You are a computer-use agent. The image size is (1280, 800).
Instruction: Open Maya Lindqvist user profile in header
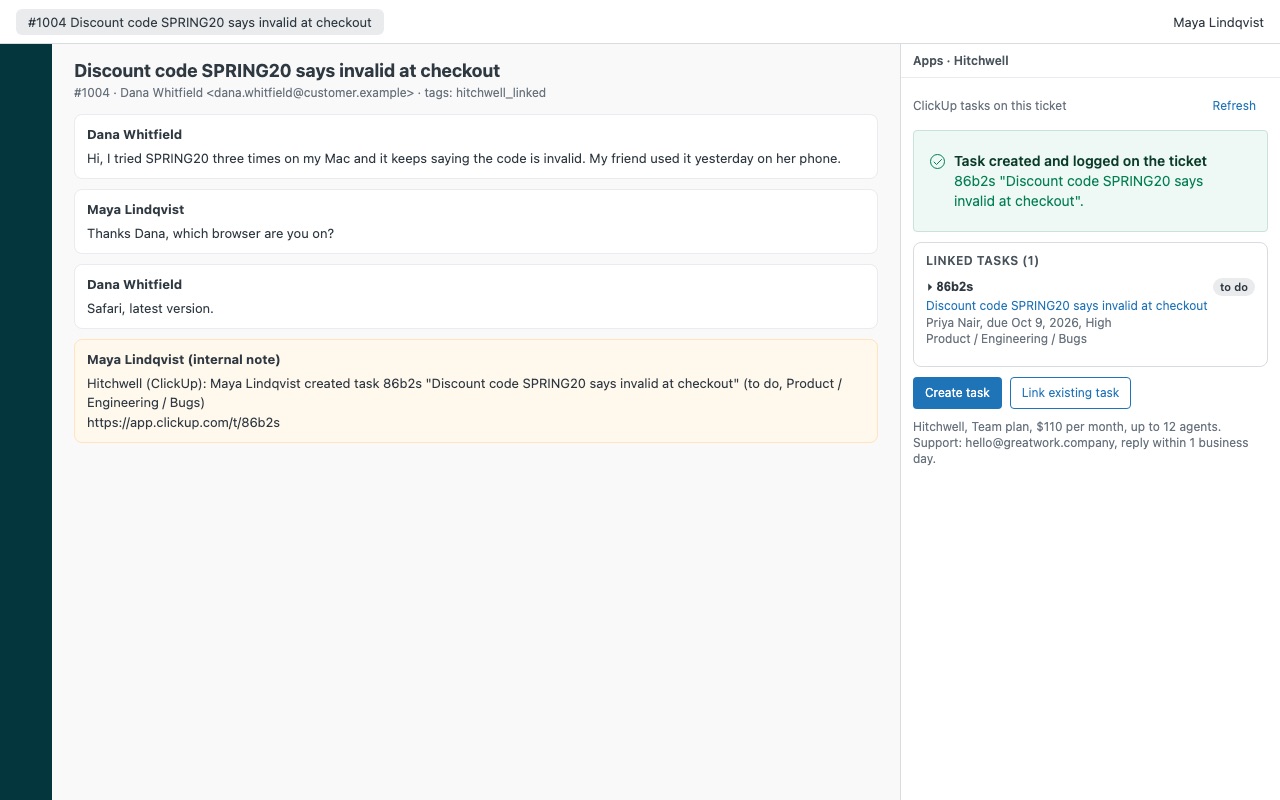(1218, 22)
